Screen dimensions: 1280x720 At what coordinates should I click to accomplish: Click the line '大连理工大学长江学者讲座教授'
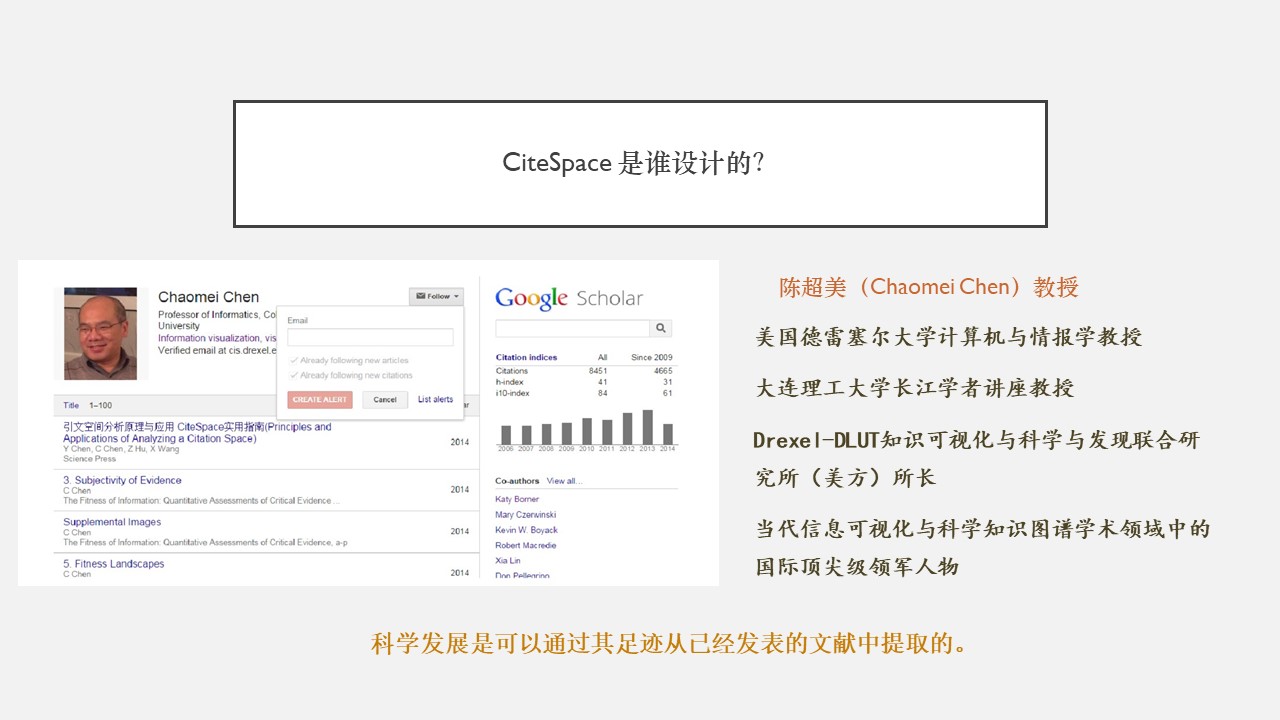pos(915,388)
